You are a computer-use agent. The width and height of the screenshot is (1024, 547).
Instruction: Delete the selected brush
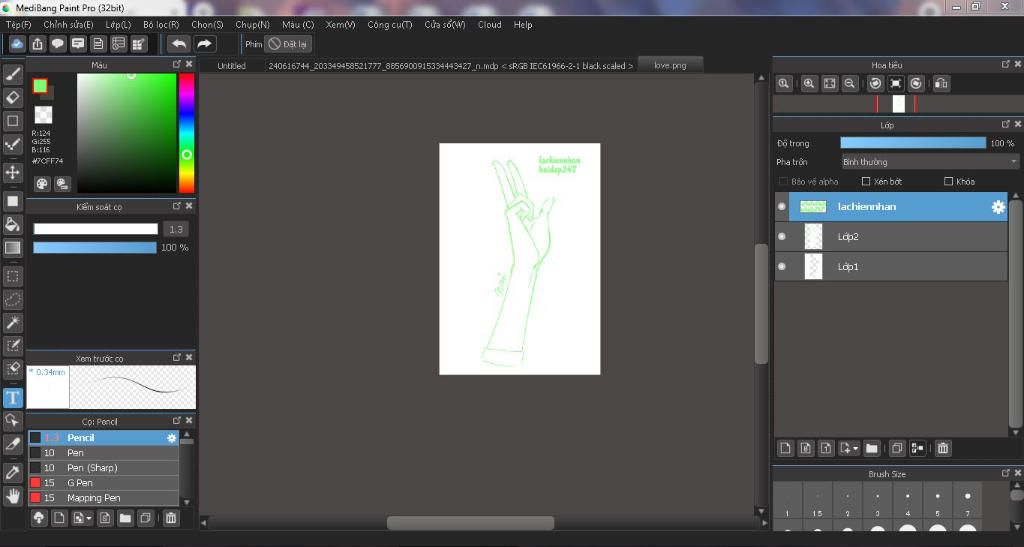tap(170, 518)
